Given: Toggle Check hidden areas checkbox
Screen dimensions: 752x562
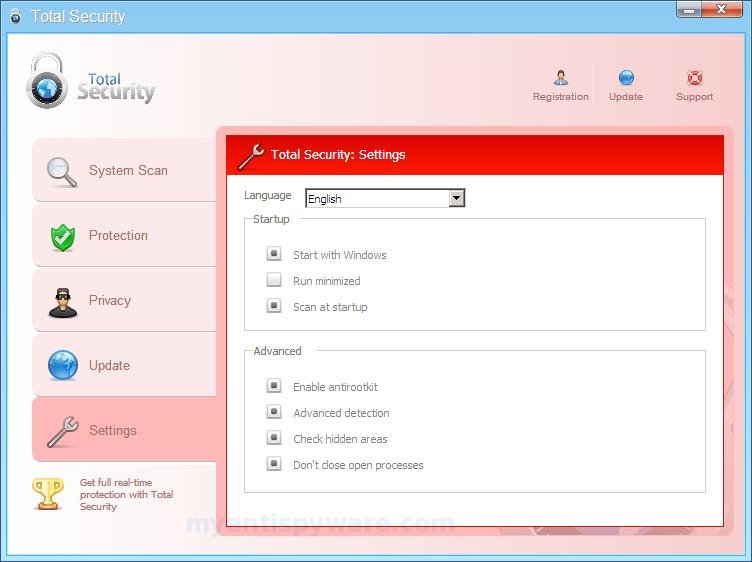Looking at the screenshot, I should (x=274, y=437).
